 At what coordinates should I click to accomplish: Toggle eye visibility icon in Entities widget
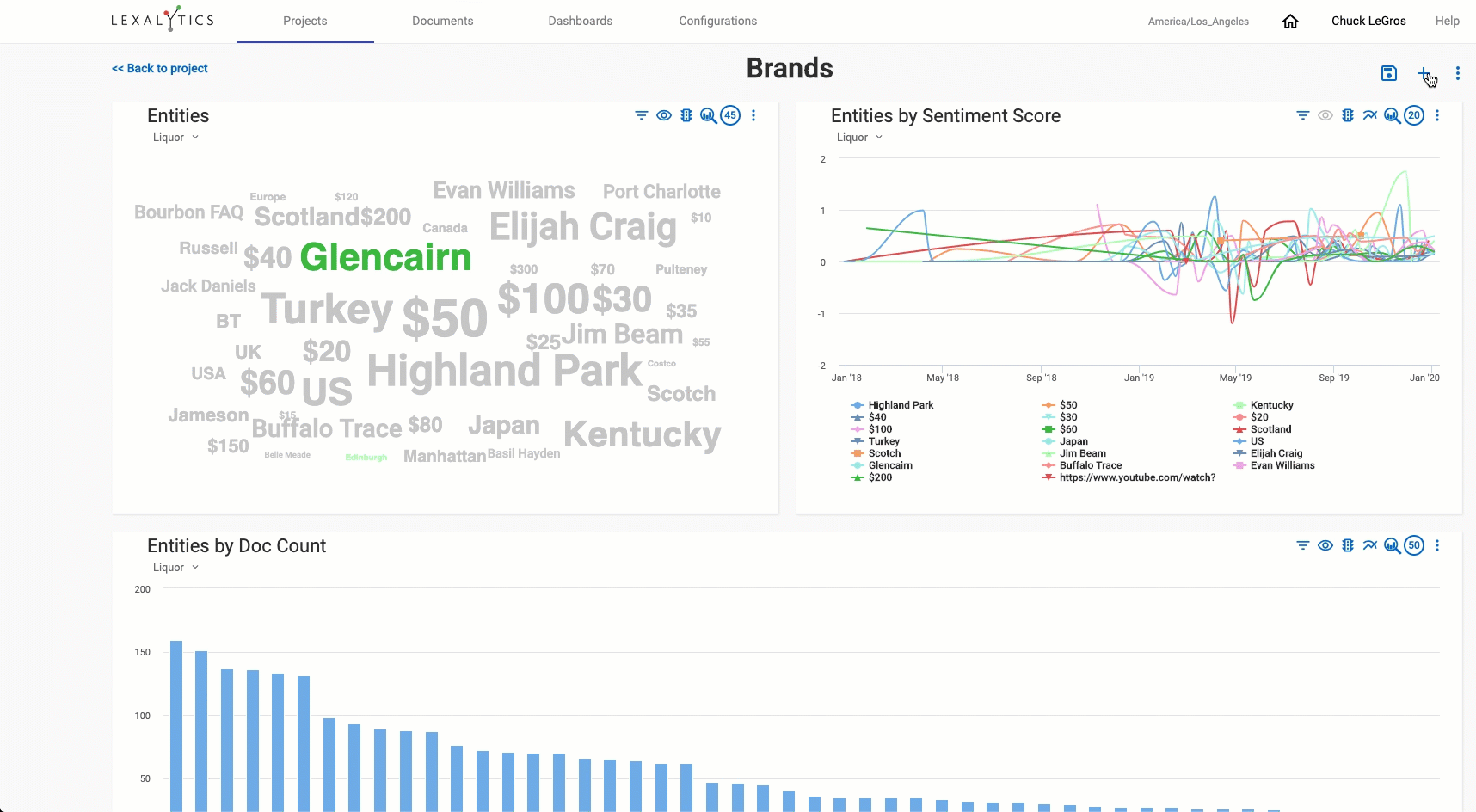(664, 115)
